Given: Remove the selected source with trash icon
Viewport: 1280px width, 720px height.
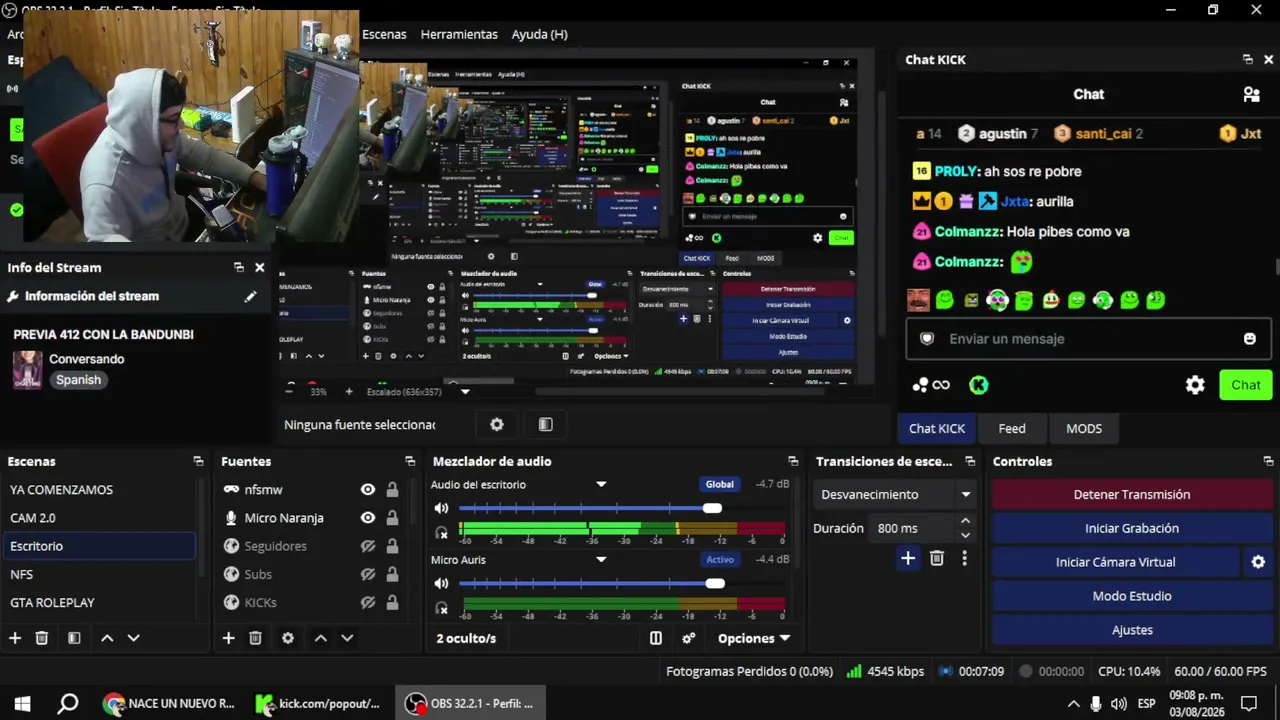Looking at the screenshot, I should coord(255,638).
